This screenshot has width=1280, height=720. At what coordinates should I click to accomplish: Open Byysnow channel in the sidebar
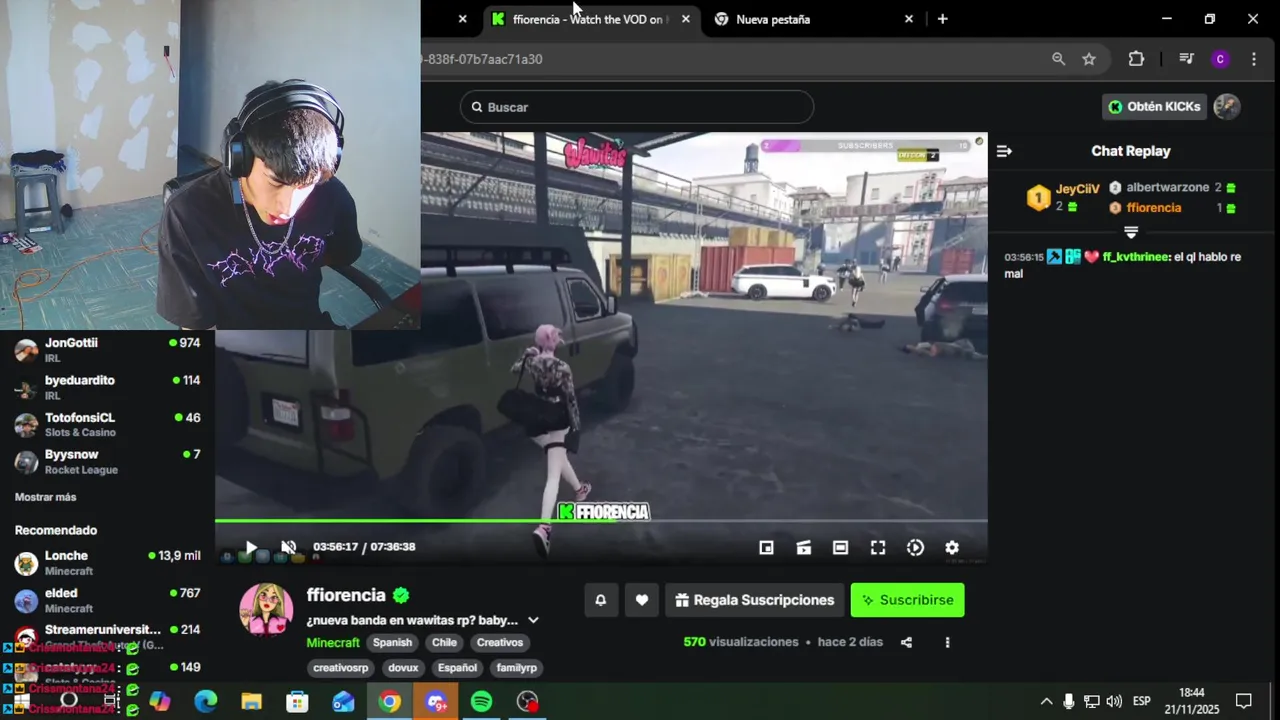[x=107, y=462]
